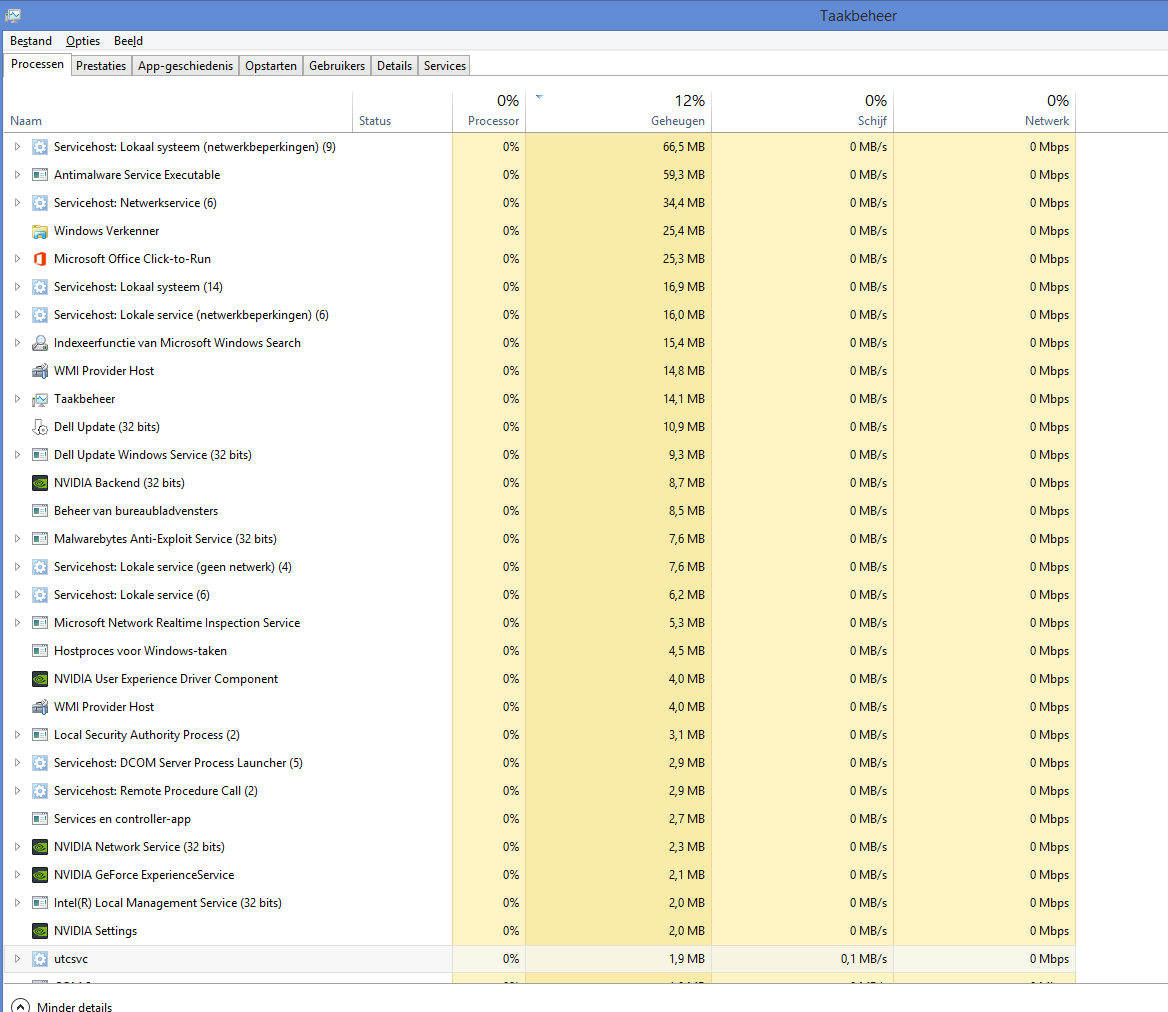Expand the Local Security Authority Process row
The height and width of the screenshot is (1012, 1168).
(x=17, y=735)
